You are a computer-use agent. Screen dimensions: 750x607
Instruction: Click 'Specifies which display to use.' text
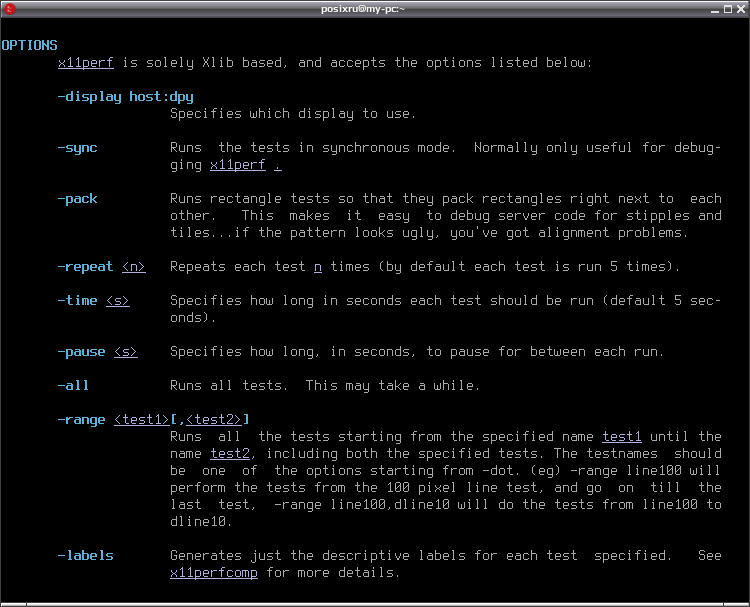click(x=293, y=114)
